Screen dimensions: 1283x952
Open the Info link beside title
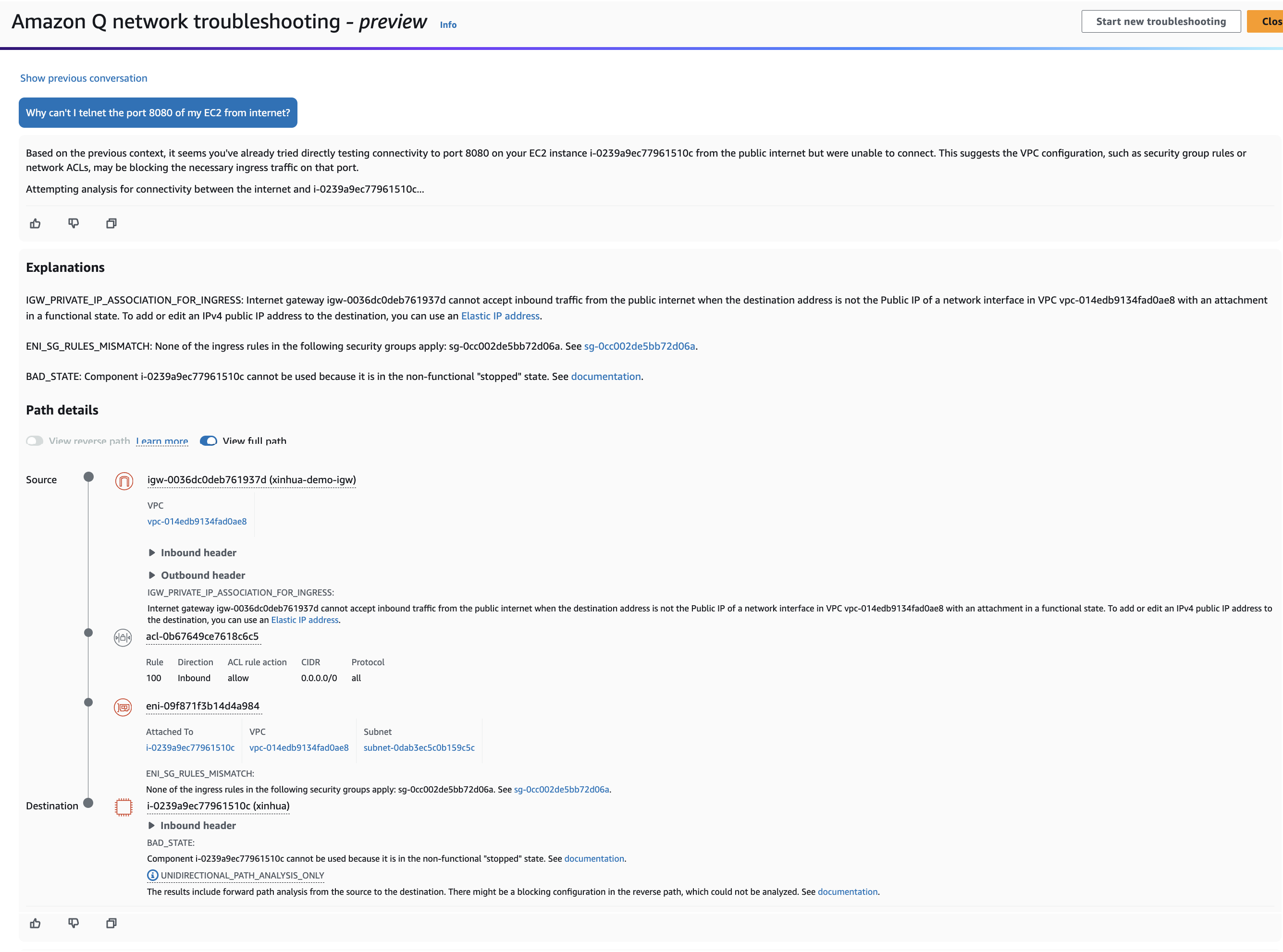(x=448, y=25)
